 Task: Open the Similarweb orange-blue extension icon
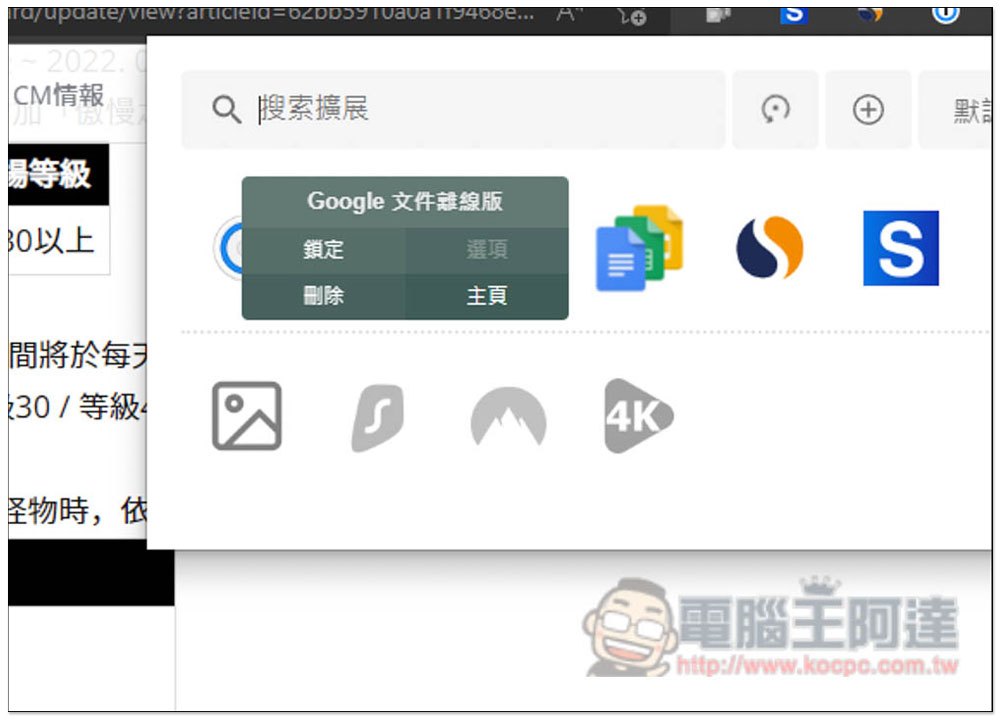(770, 248)
